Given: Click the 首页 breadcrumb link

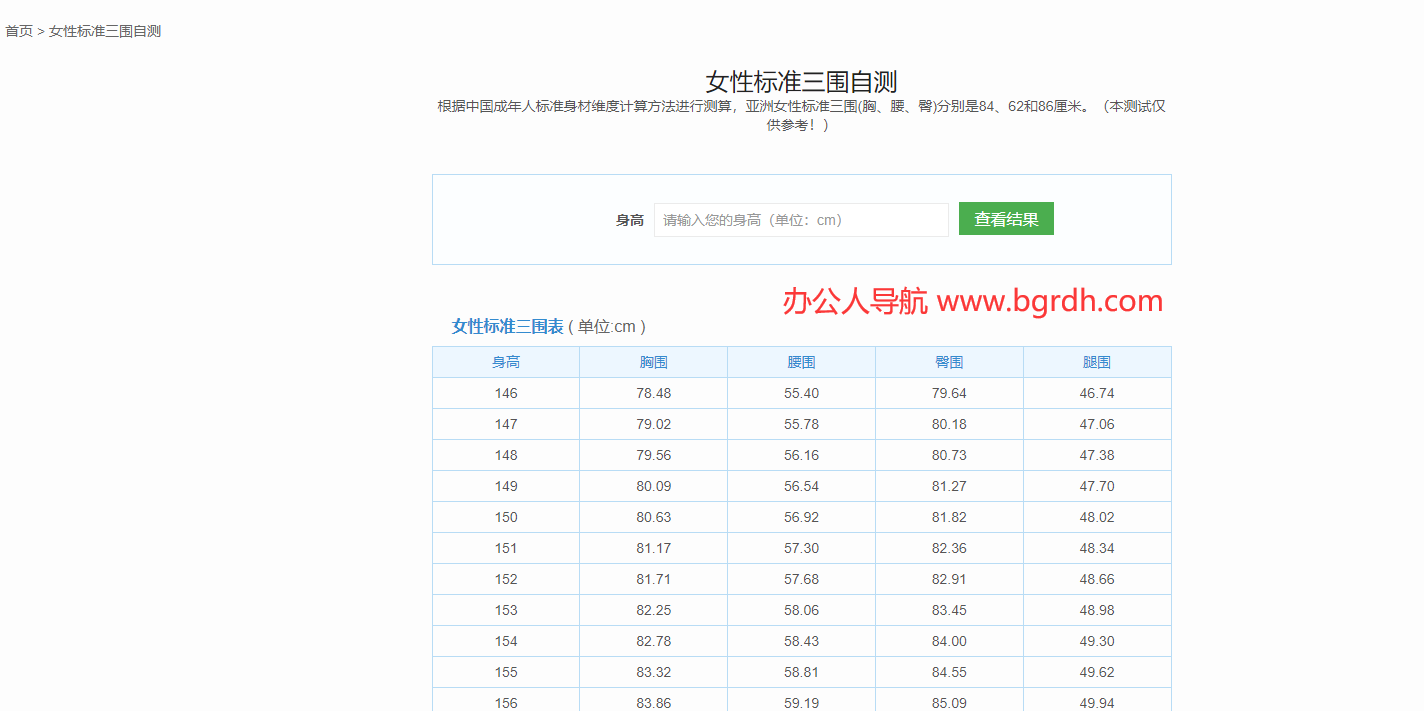Looking at the screenshot, I should click(16, 31).
